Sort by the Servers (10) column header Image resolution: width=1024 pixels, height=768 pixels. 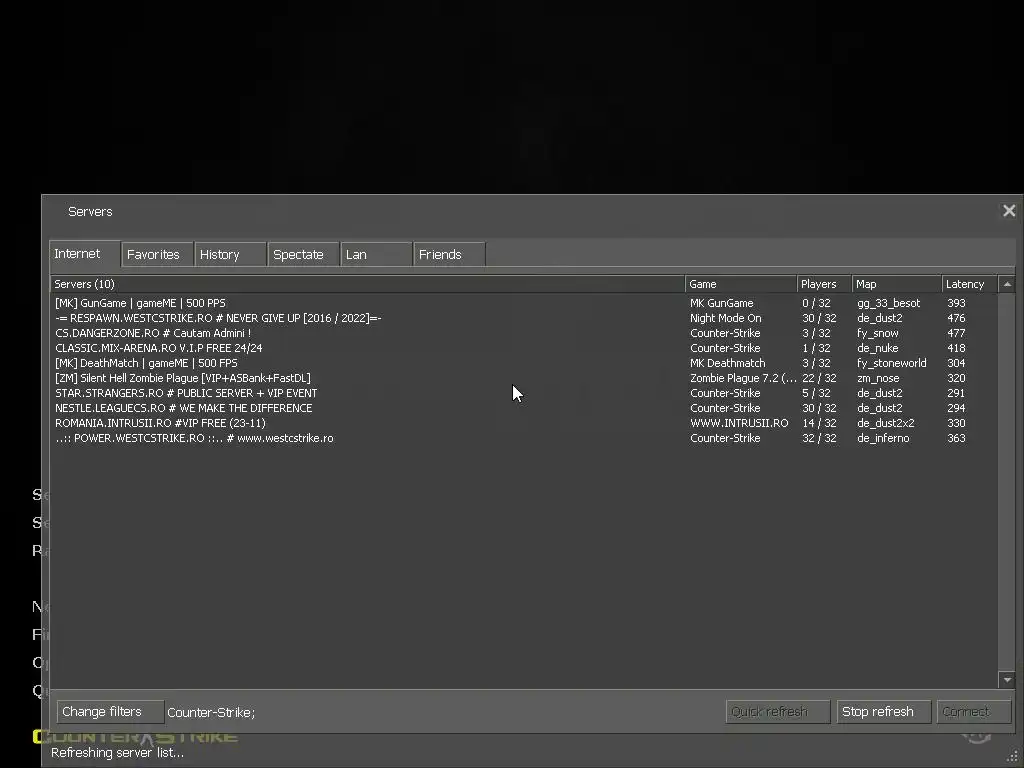pyautogui.click(x=368, y=284)
